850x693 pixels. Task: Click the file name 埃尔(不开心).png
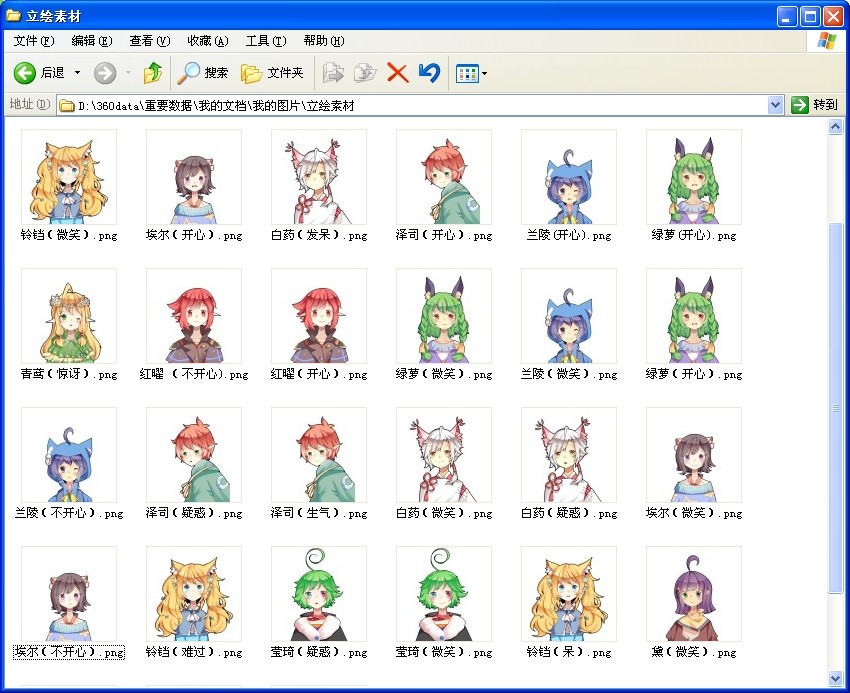(69, 652)
